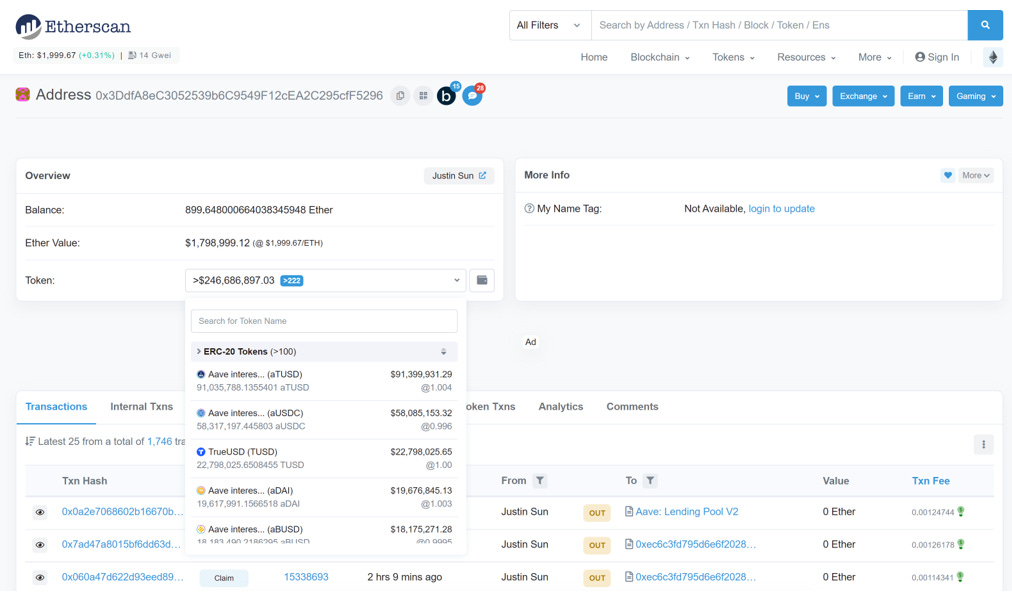This screenshot has width=1012, height=613.
Task: Go to Home in navigation
Action: pyautogui.click(x=594, y=57)
